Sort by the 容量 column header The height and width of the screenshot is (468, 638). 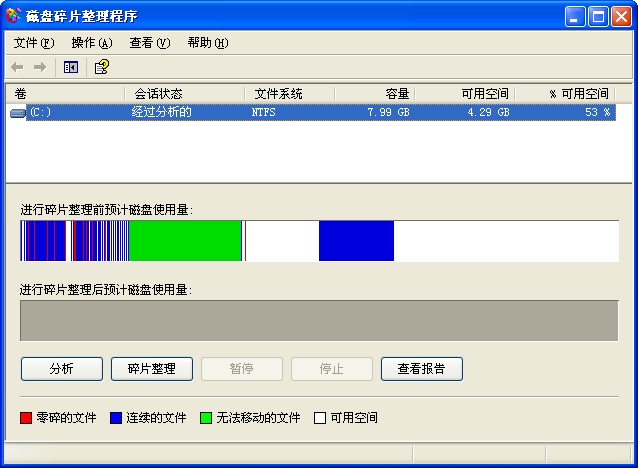(x=375, y=94)
